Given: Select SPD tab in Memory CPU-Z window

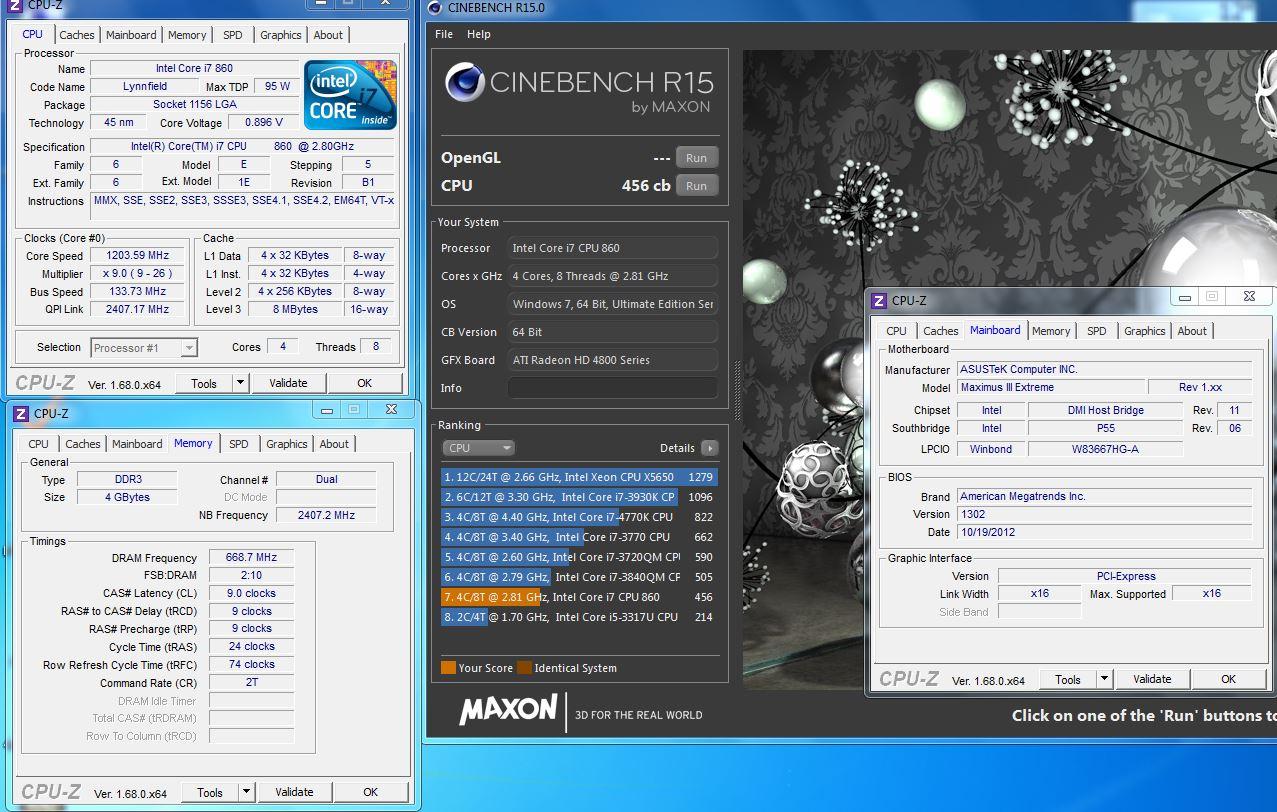Looking at the screenshot, I should pos(239,444).
